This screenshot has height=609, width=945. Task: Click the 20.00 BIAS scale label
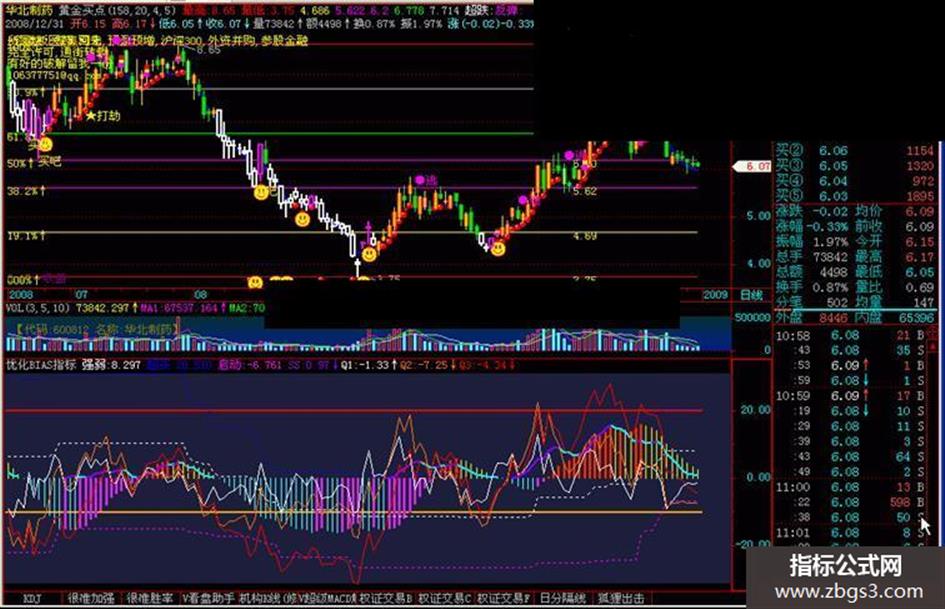click(755, 410)
